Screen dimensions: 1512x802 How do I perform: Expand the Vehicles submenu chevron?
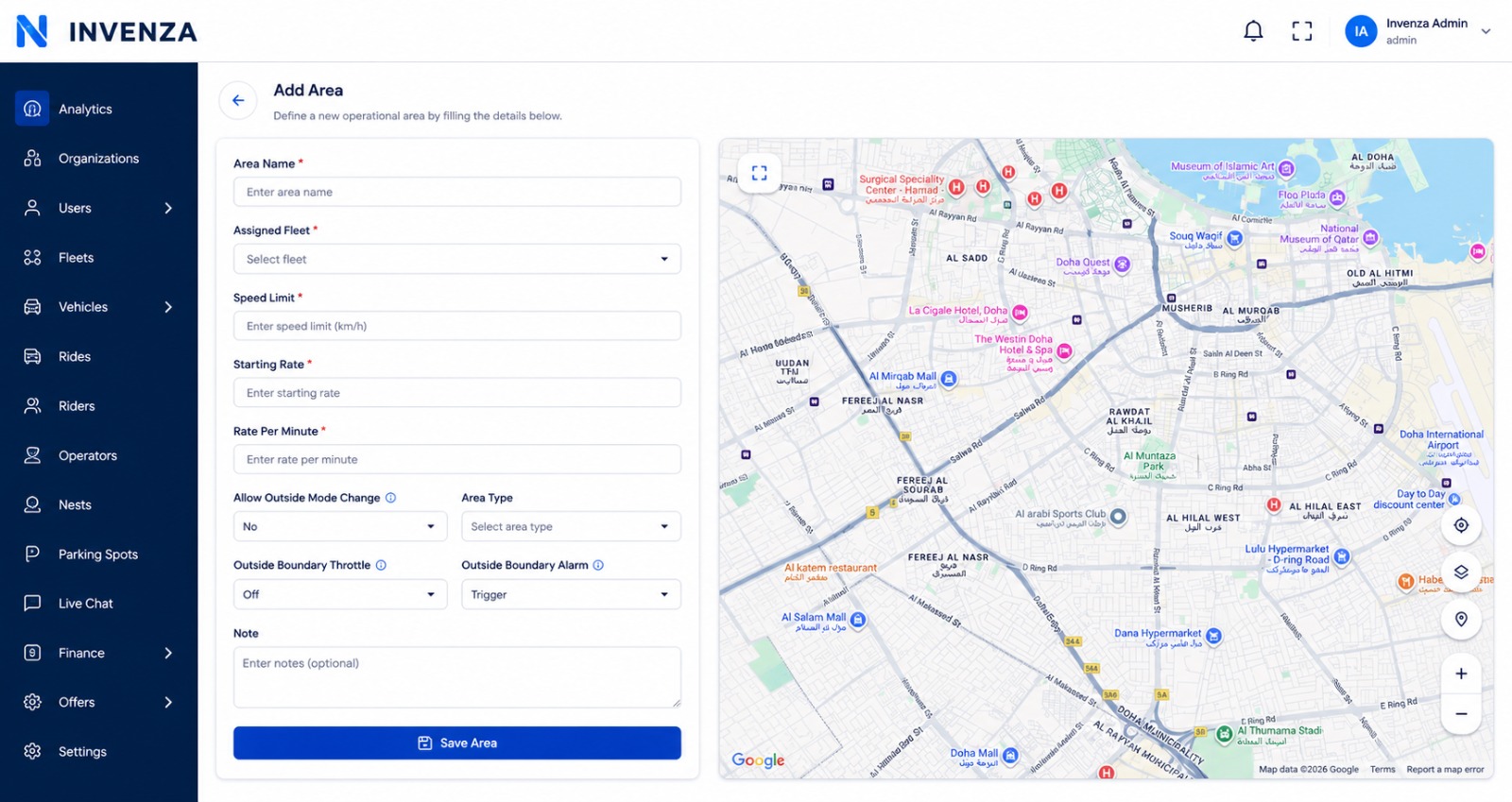(x=168, y=307)
